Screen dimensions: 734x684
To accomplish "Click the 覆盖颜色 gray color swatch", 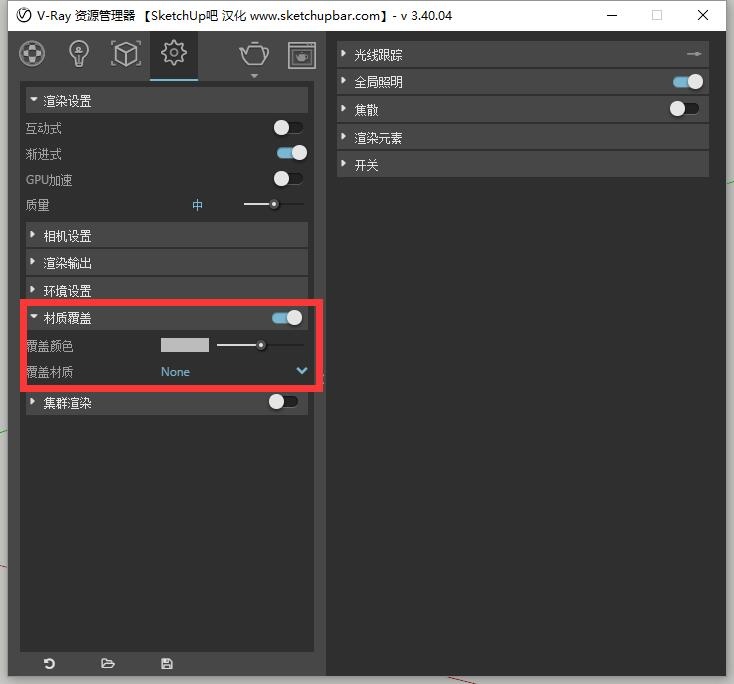I will (x=185, y=345).
